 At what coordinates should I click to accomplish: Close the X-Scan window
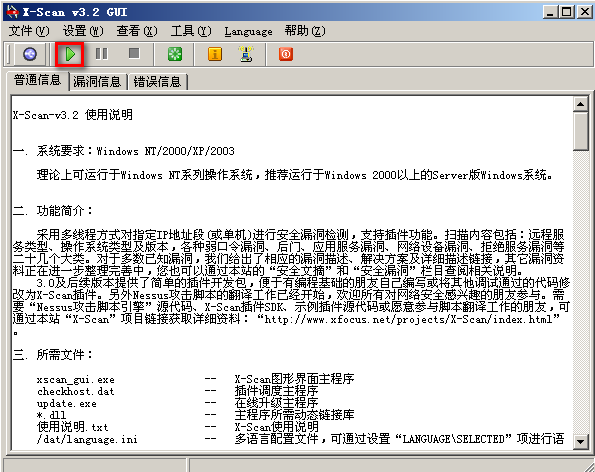(585, 12)
